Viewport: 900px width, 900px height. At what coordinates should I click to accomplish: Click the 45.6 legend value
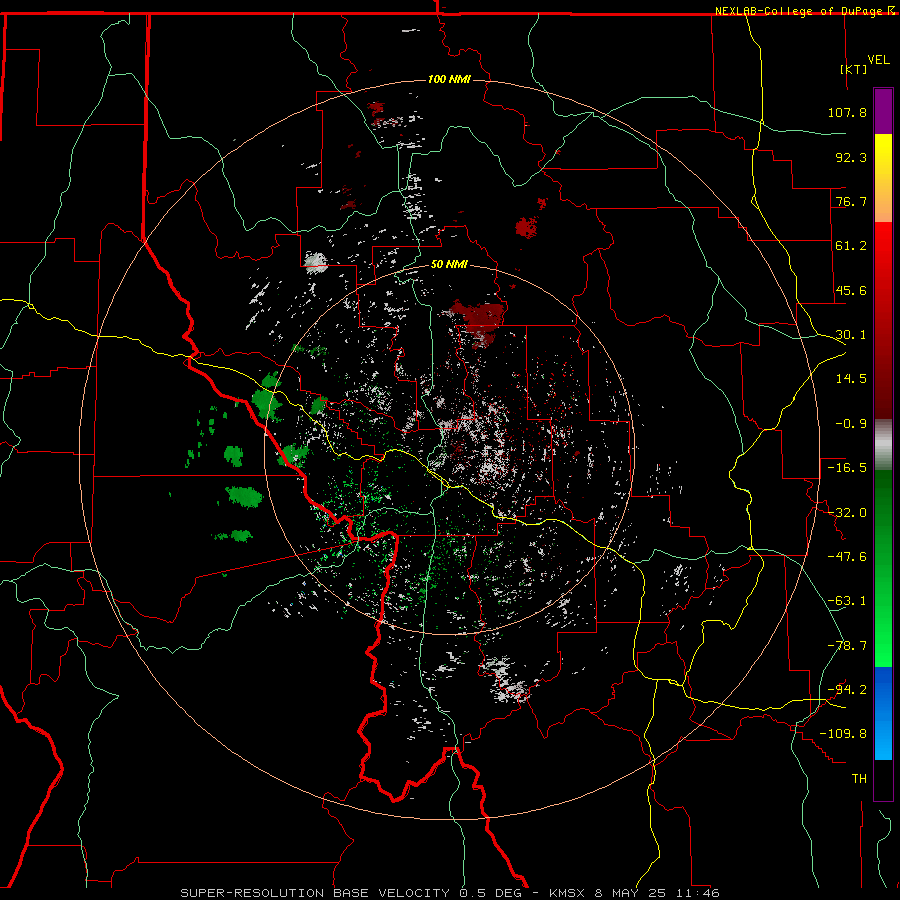pos(851,290)
